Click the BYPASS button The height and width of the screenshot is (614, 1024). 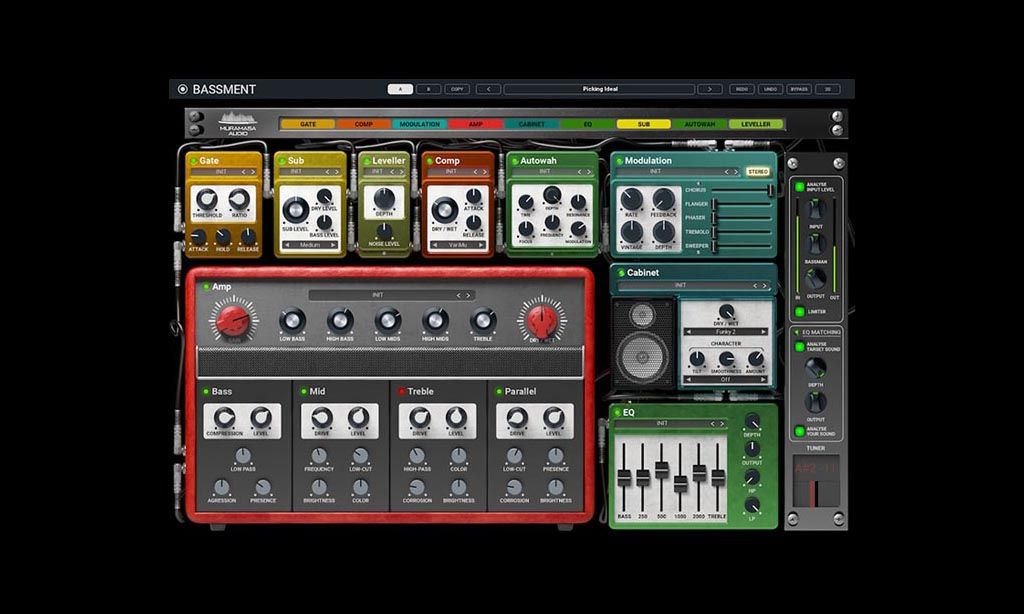pyautogui.click(x=799, y=89)
